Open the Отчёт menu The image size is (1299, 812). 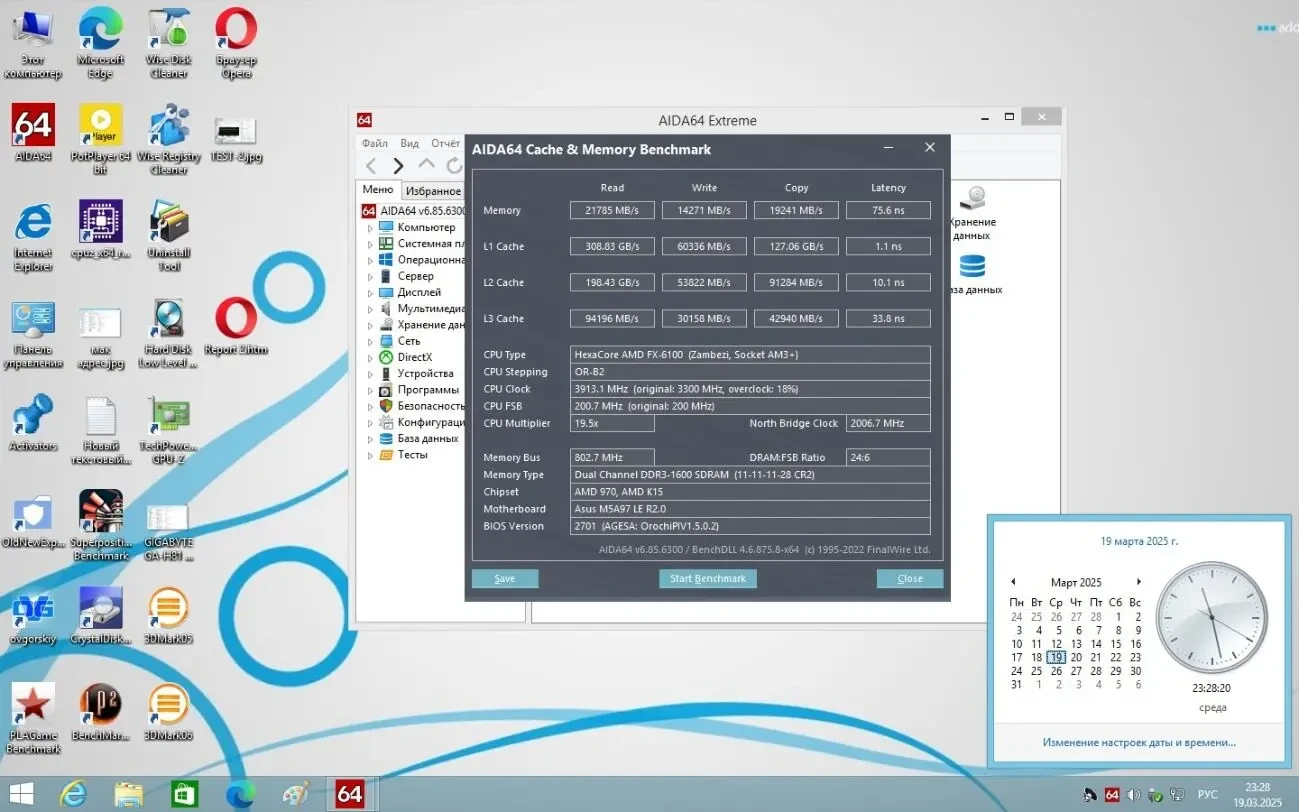446,144
